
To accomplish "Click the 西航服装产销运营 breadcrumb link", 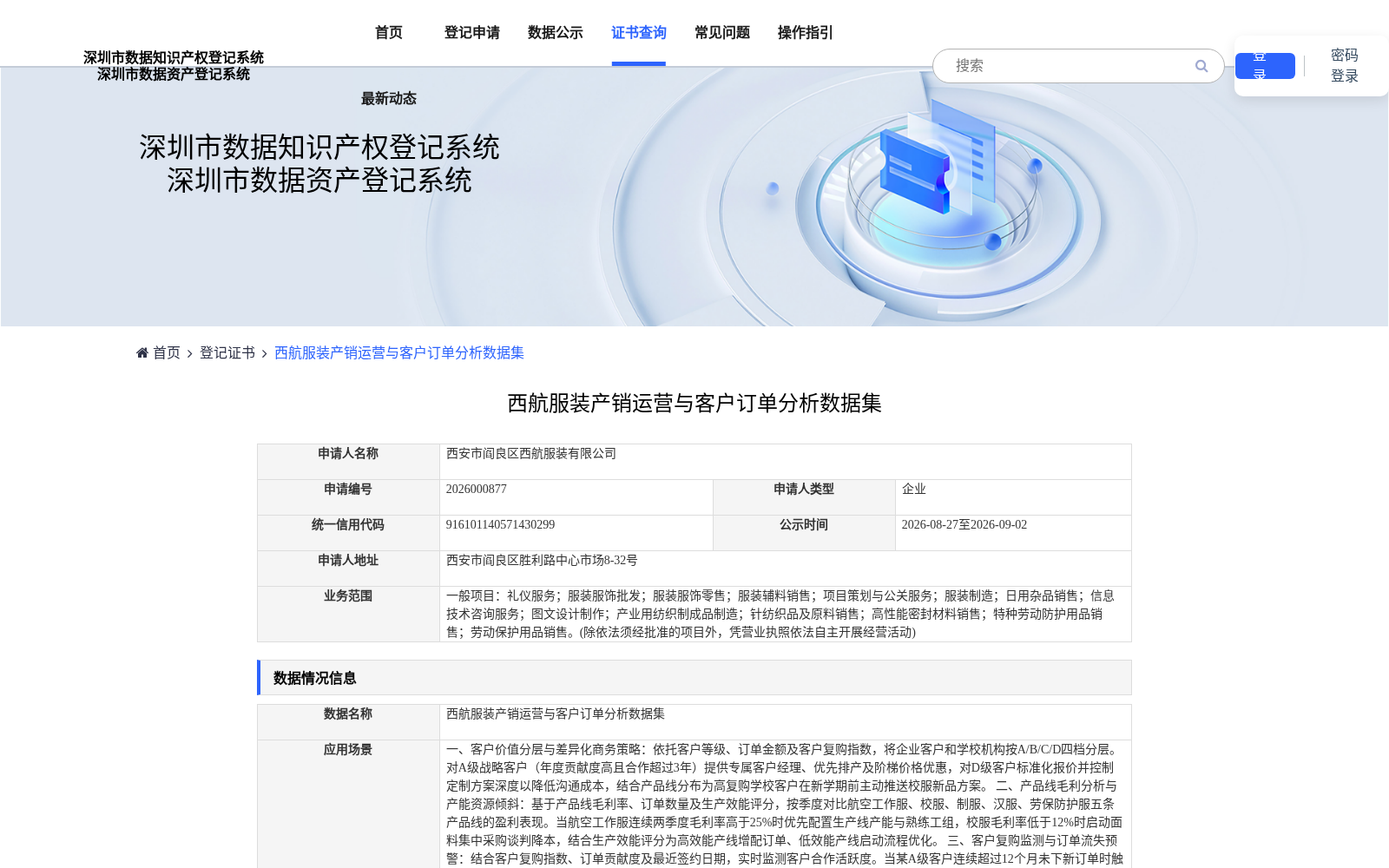I will 399,352.
